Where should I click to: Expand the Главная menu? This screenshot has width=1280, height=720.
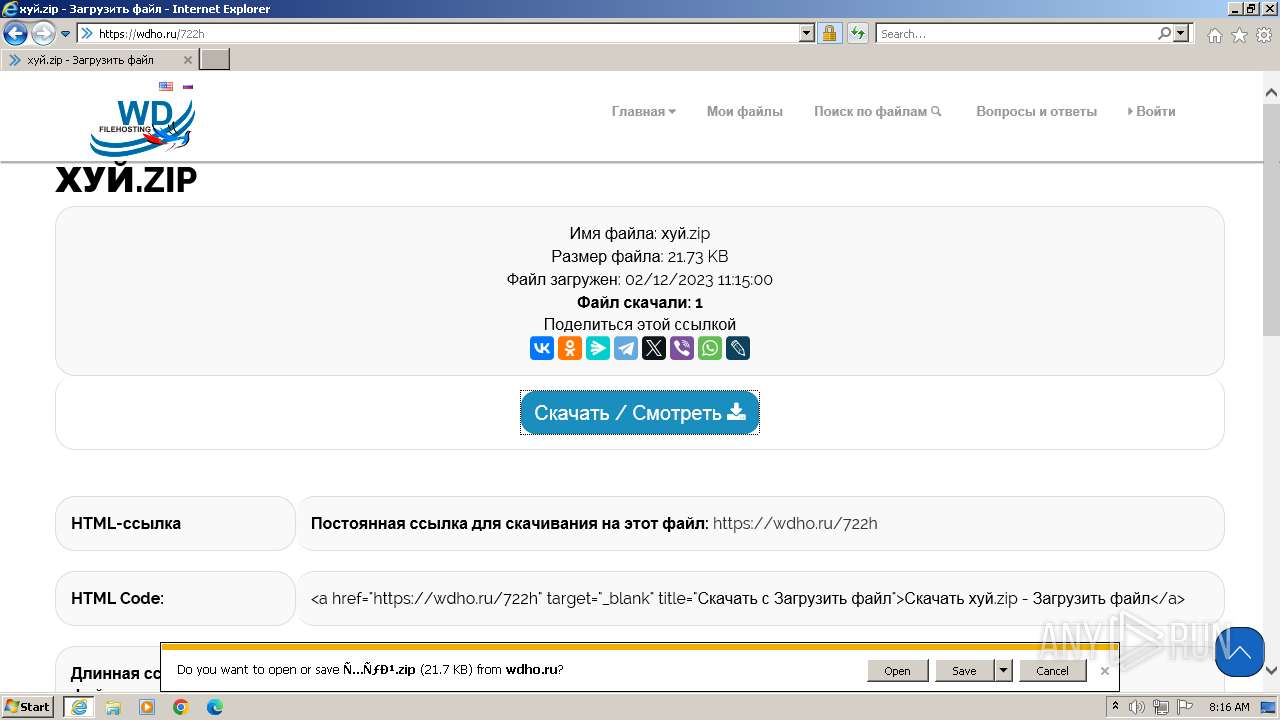643,111
